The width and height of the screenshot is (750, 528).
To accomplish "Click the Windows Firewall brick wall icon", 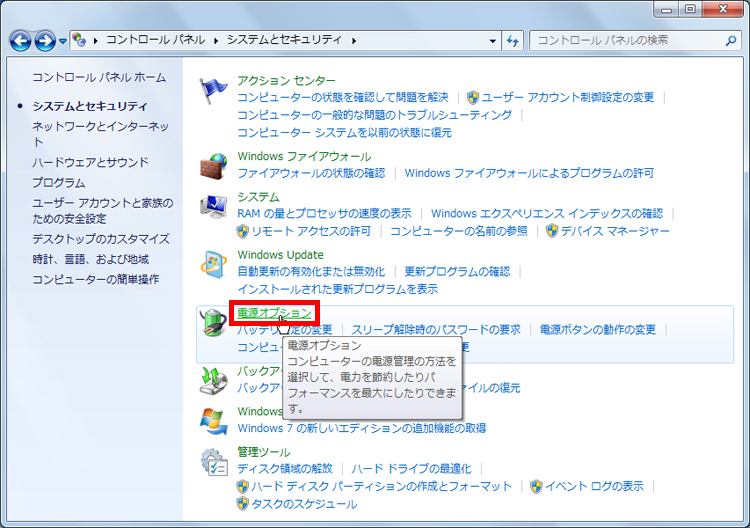I will pyautogui.click(x=213, y=166).
